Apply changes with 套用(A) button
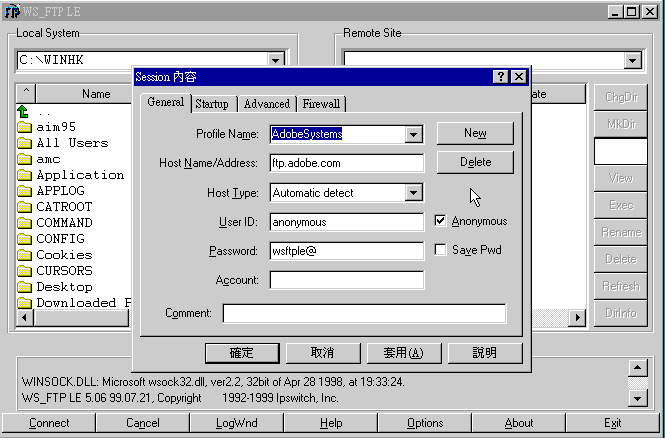Screen dimensions: 665x438 click(403, 353)
